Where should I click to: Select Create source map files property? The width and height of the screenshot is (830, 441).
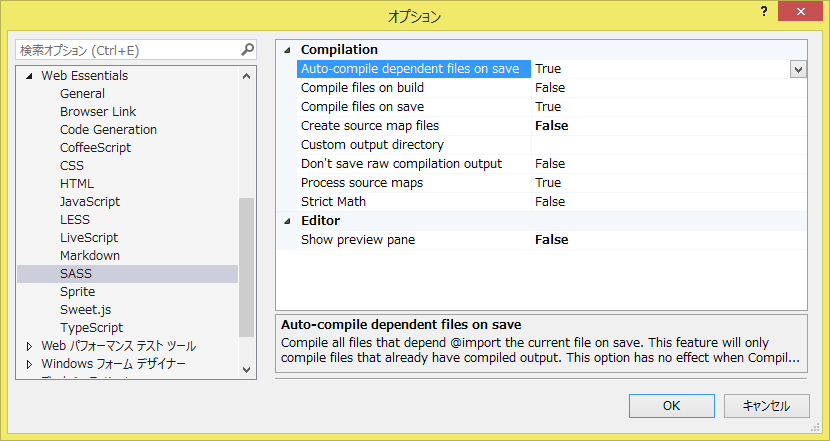click(x=370, y=126)
